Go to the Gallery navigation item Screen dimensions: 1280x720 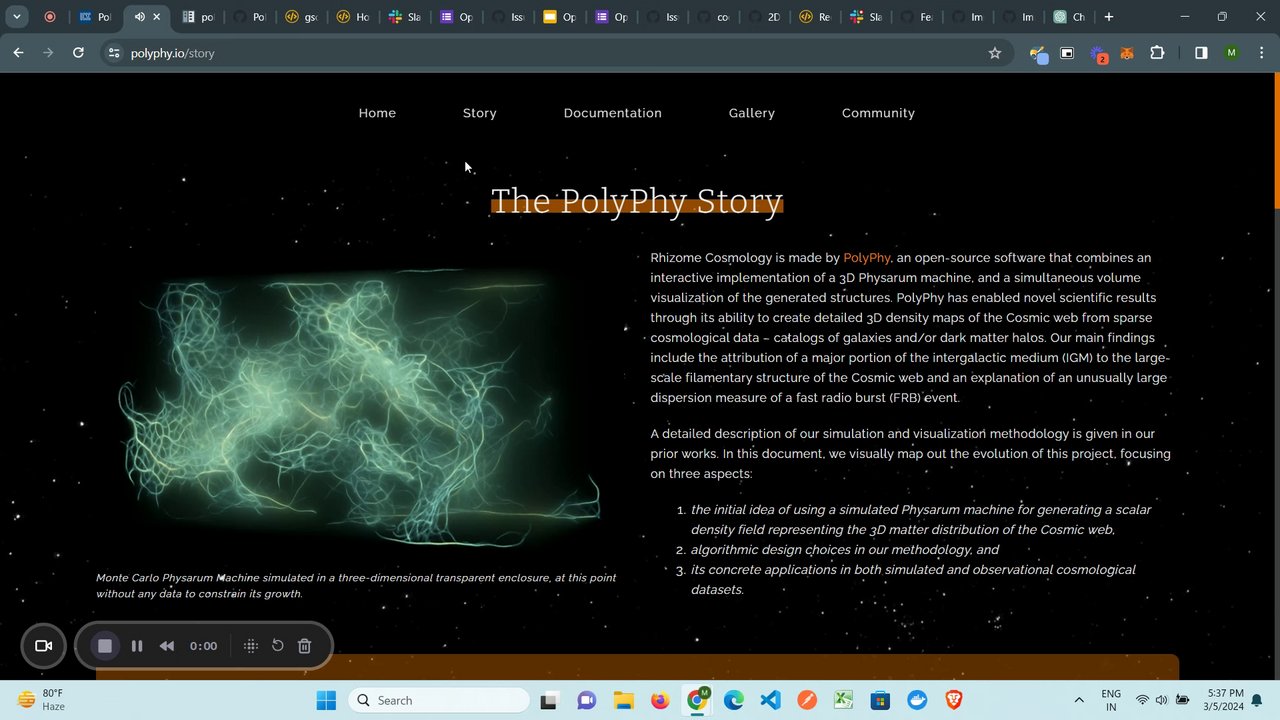point(752,113)
